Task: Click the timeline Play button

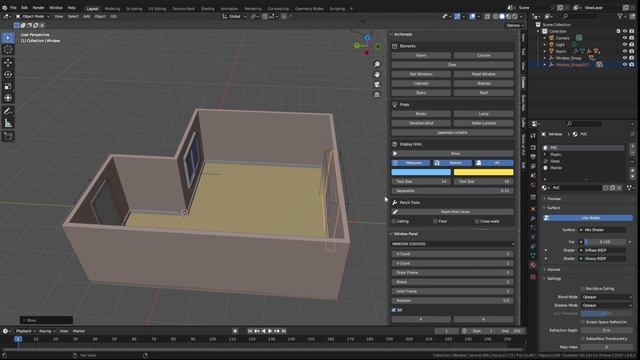Action: click(x=270, y=331)
